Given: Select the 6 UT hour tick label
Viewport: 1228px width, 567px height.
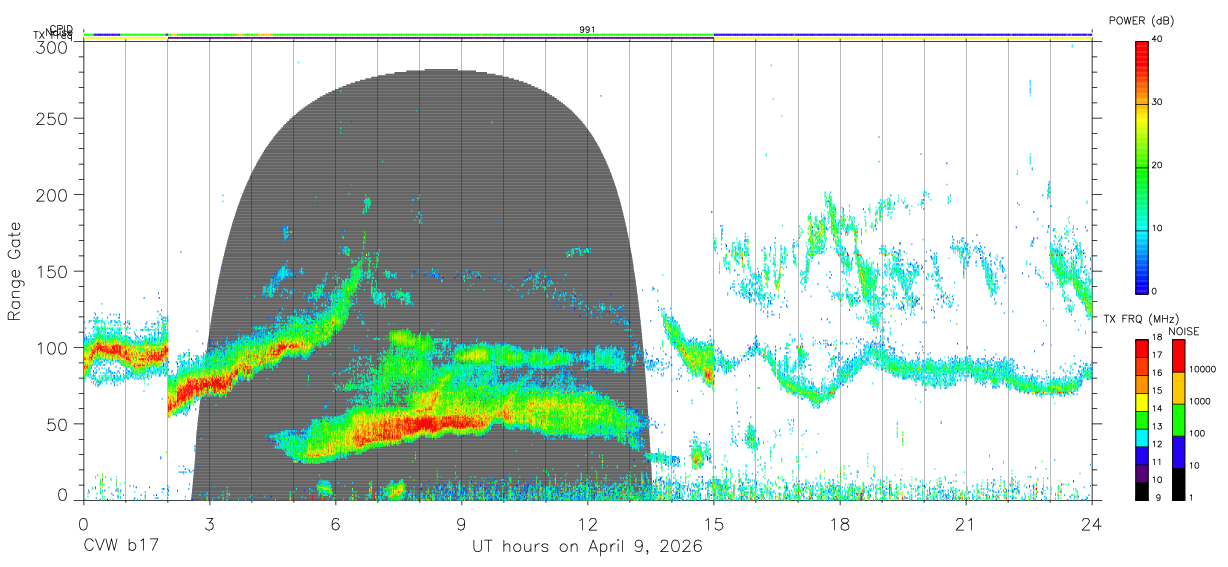Looking at the screenshot, I should tap(335, 524).
